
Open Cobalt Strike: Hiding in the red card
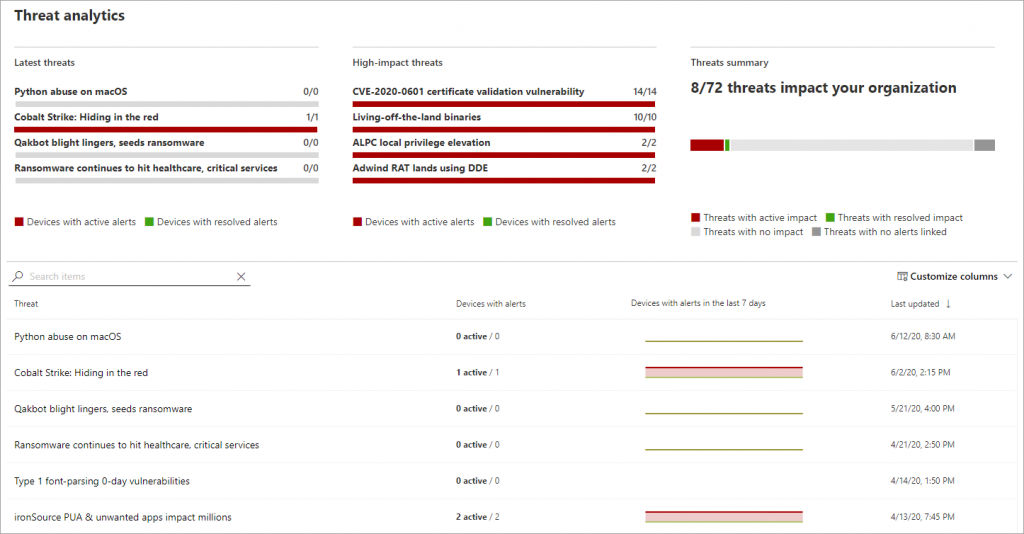86,117
